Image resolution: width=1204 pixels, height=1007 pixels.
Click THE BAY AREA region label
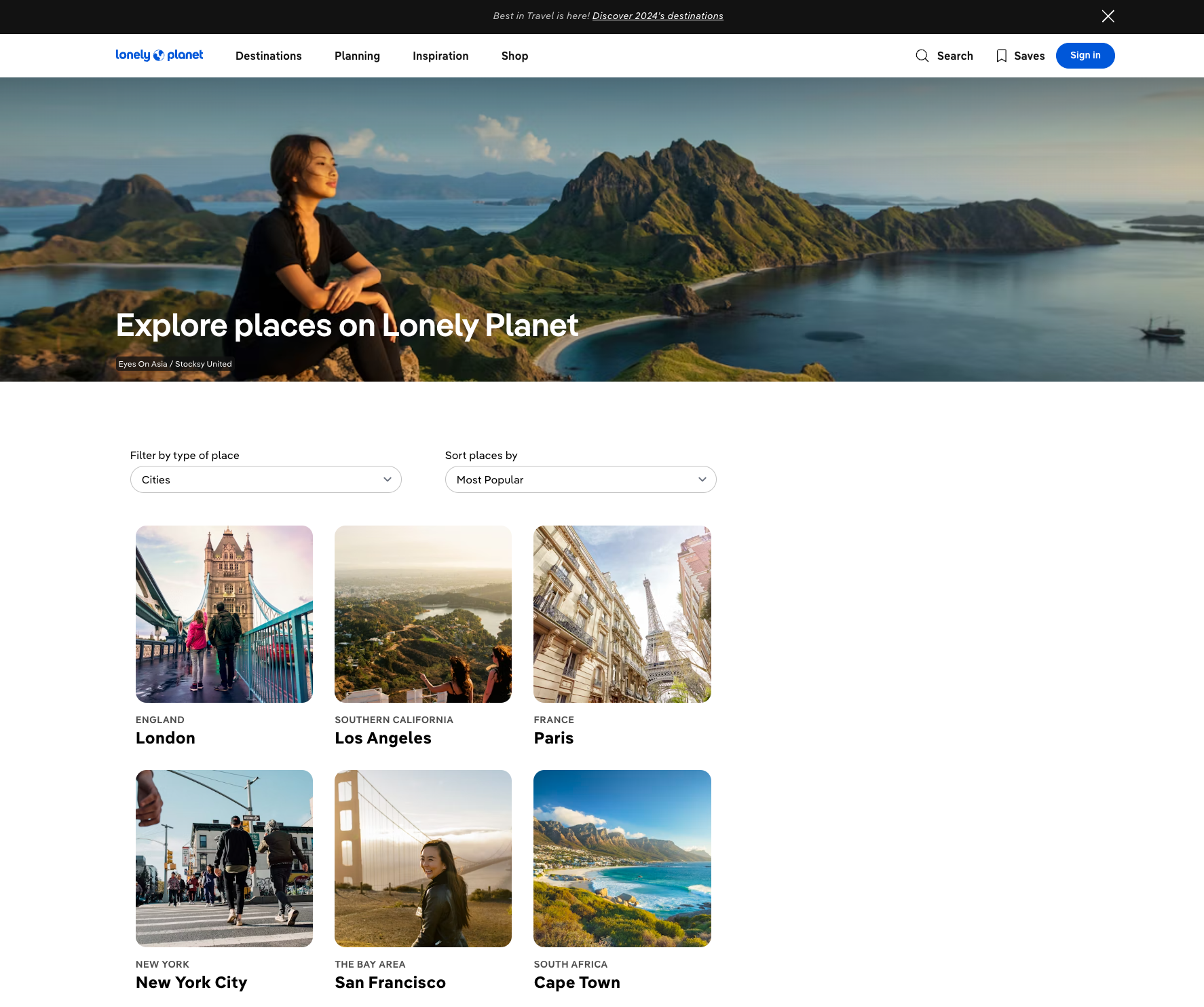coord(370,964)
